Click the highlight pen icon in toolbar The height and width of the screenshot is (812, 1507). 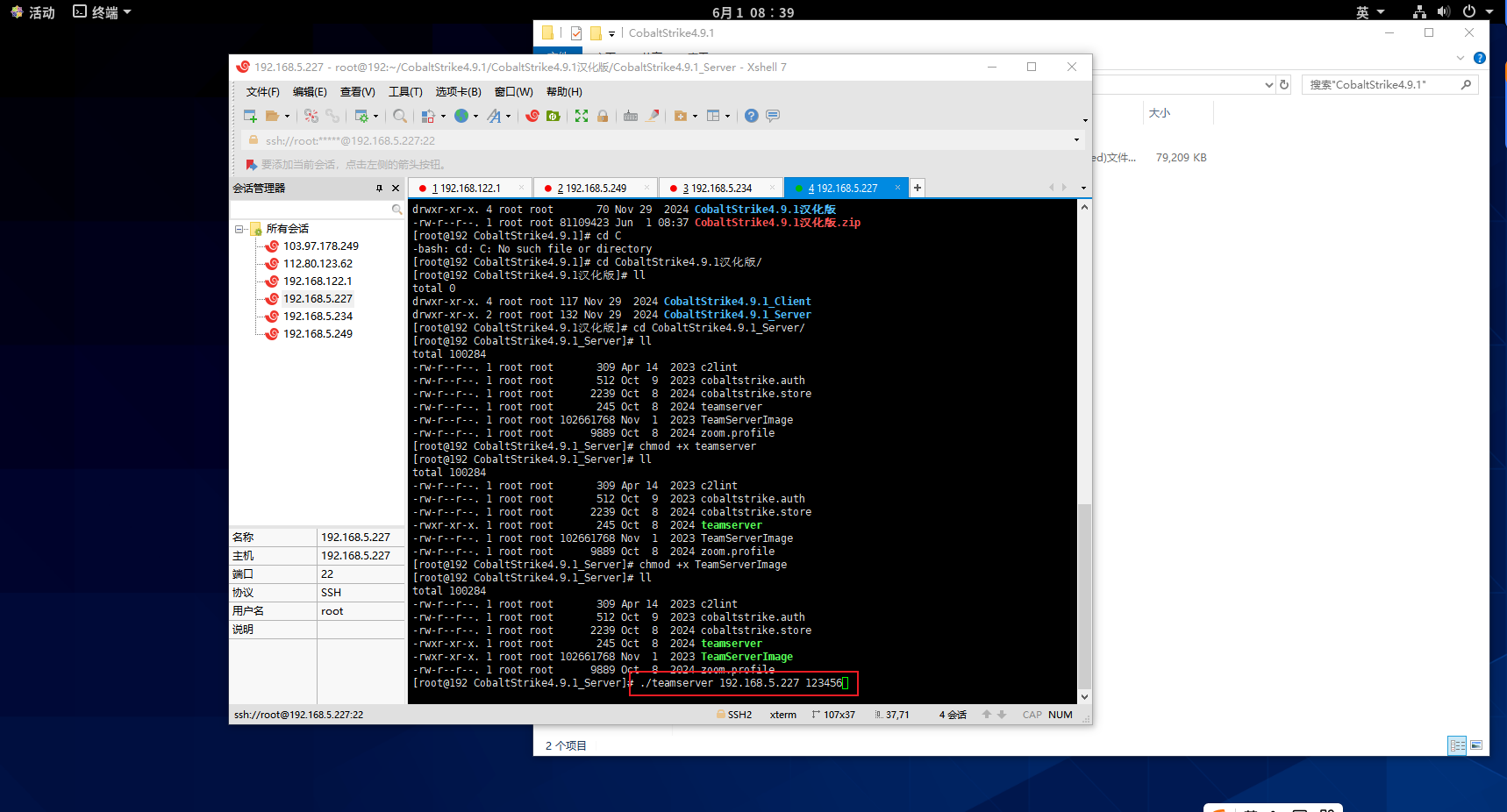[653, 116]
